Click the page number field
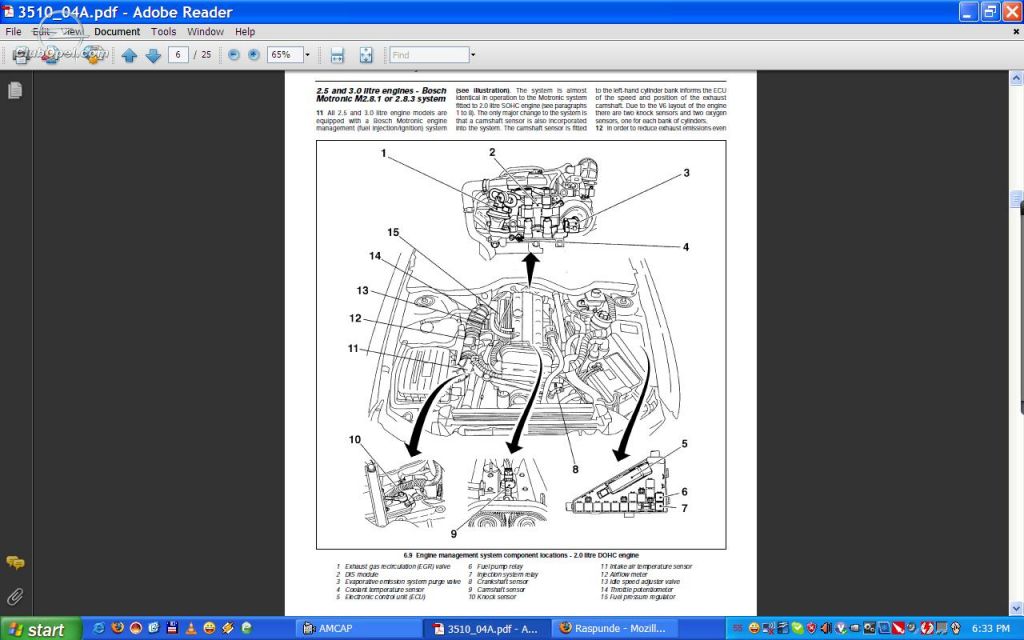Image resolution: width=1024 pixels, height=640 pixels. [x=178, y=55]
